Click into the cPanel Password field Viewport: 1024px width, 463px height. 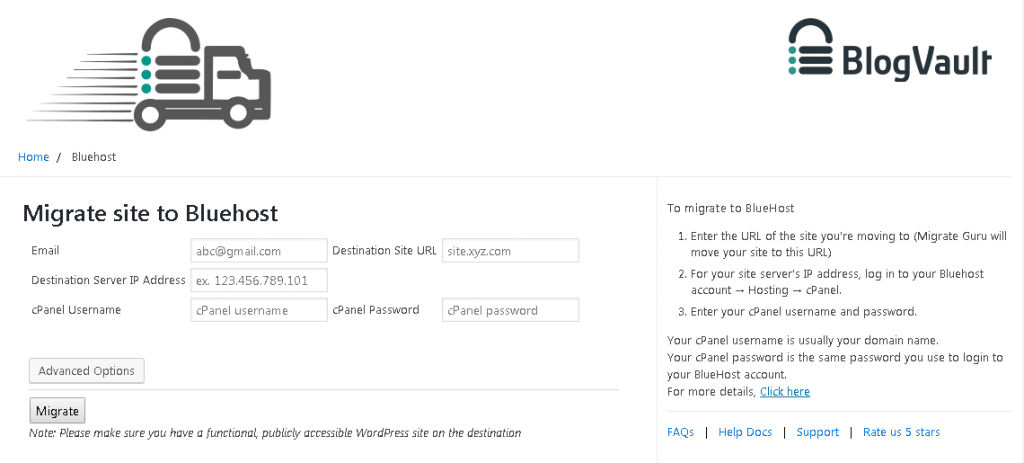[510, 310]
